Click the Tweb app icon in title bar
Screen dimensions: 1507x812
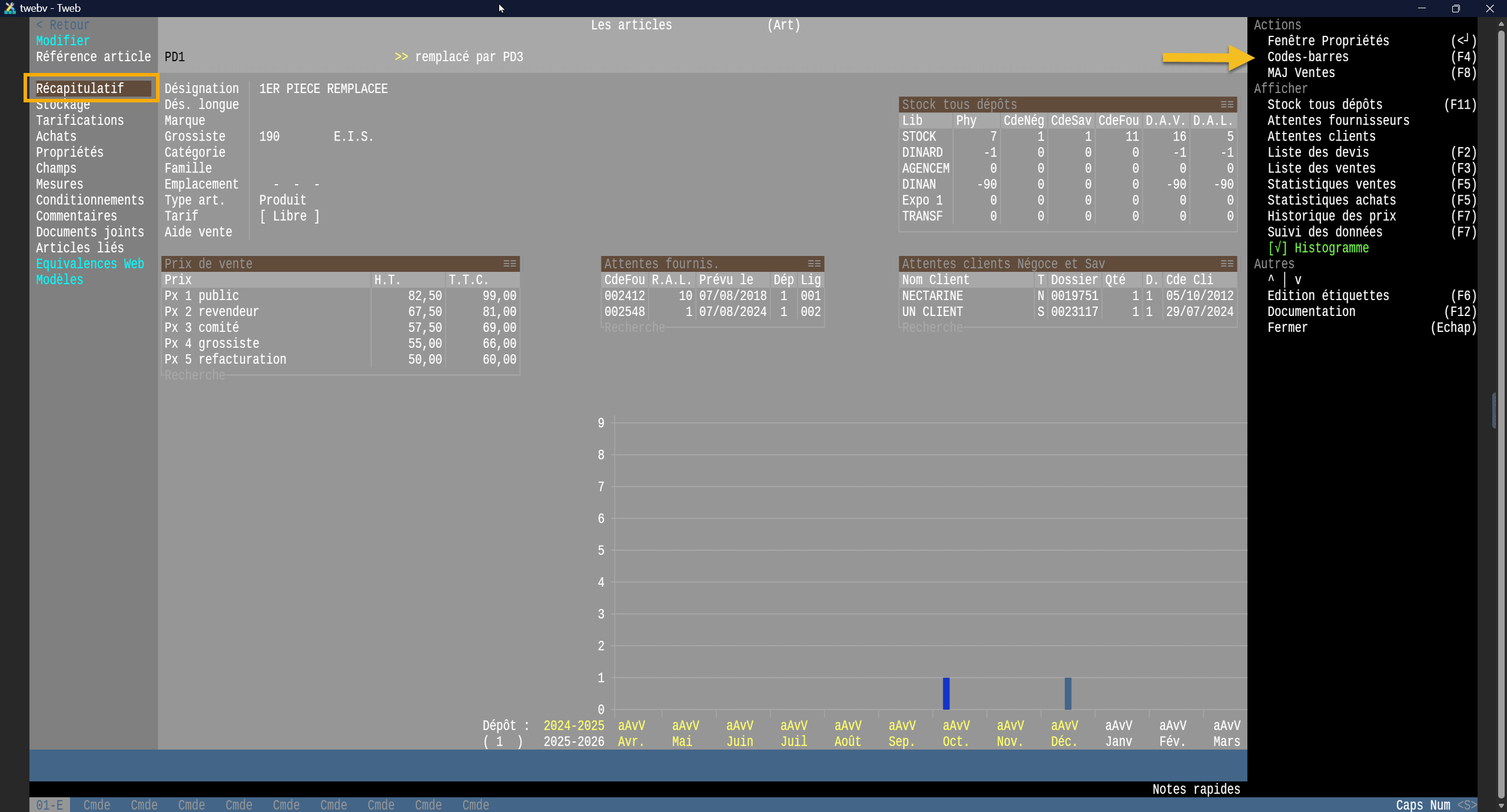click(x=9, y=8)
